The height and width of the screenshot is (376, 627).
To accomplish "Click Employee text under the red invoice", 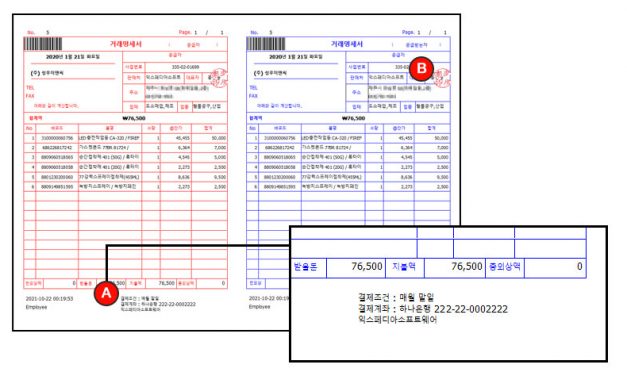I will point(36,307).
